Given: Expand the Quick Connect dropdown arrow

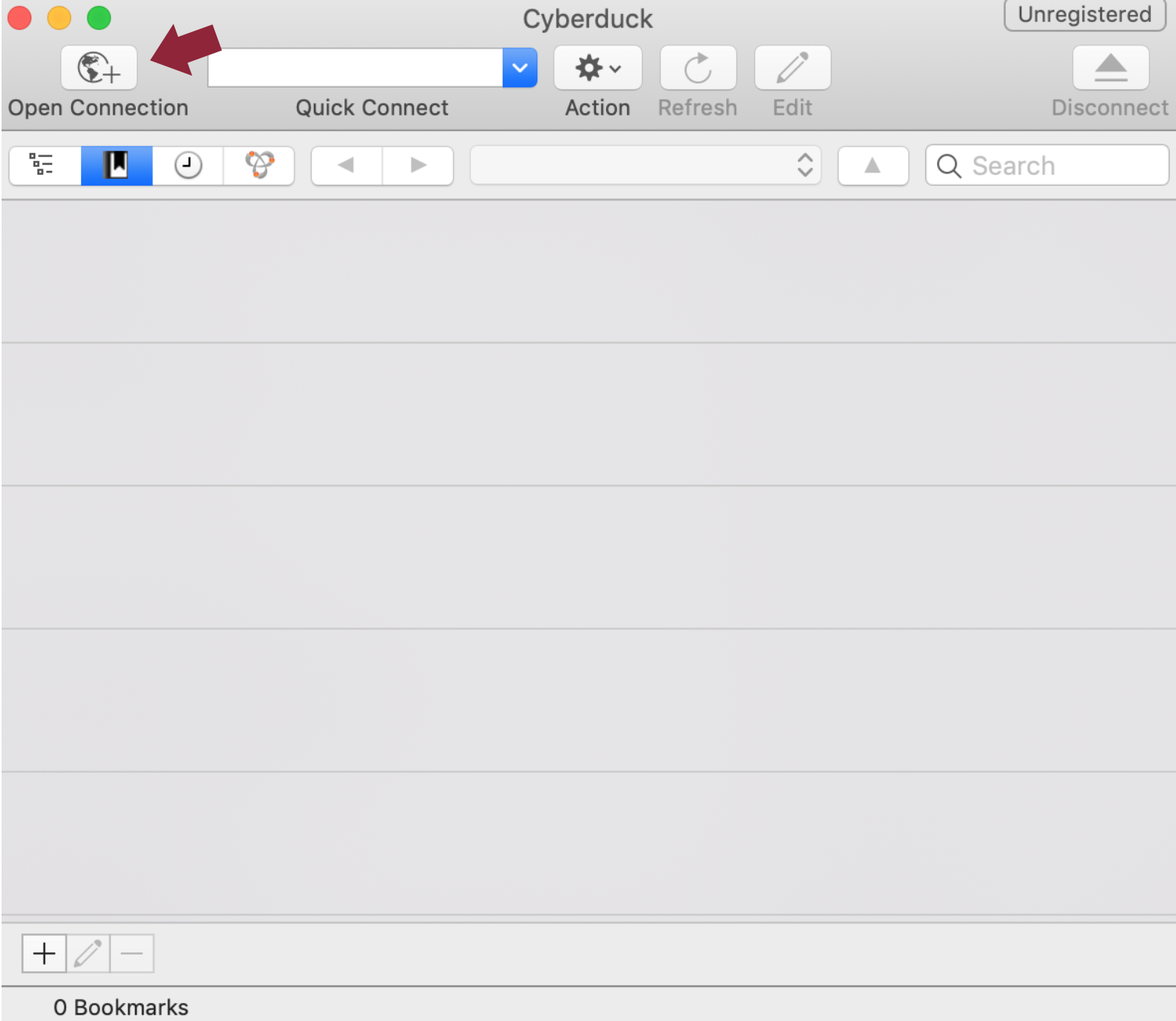Looking at the screenshot, I should (x=519, y=68).
